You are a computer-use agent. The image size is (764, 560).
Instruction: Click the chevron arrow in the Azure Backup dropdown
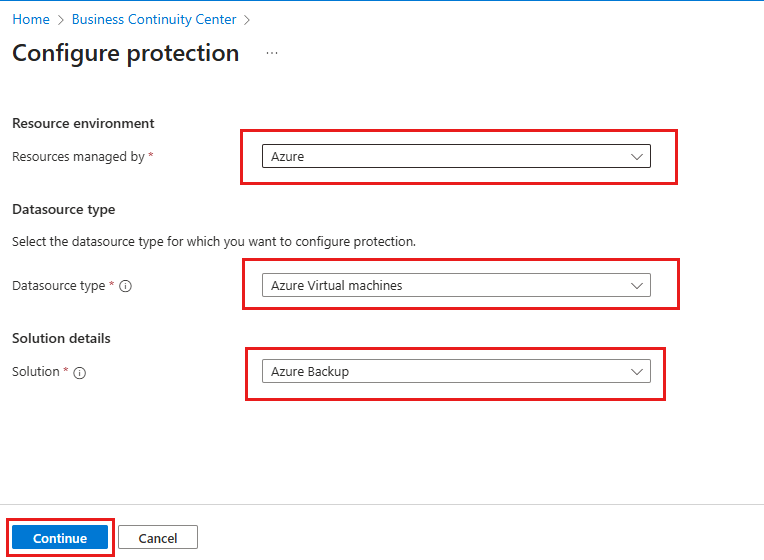[x=637, y=372]
